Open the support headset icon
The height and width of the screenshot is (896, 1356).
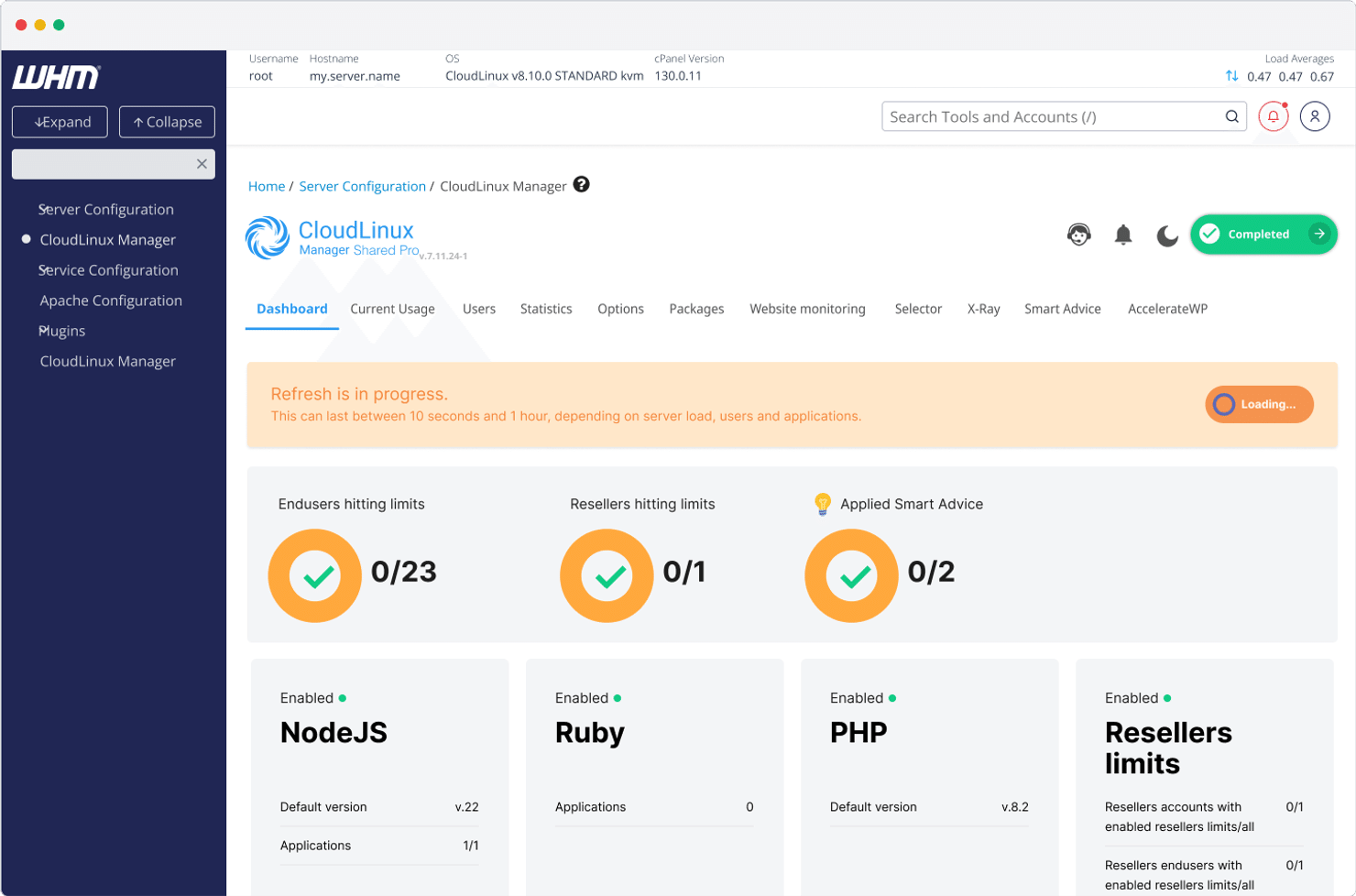pyautogui.click(x=1080, y=235)
